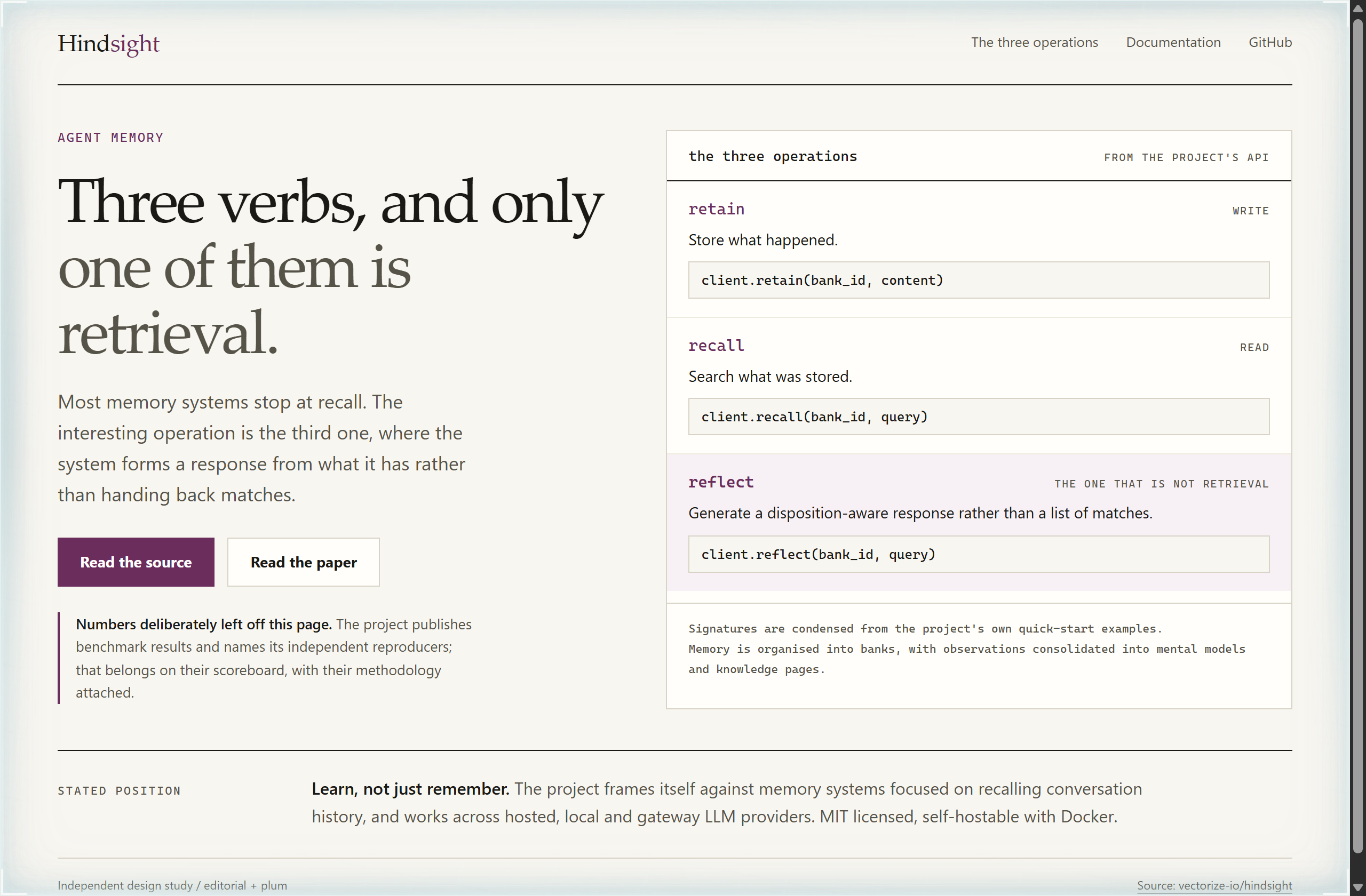
Task: Click the 'Read the paper' button
Action: [304, 562]
